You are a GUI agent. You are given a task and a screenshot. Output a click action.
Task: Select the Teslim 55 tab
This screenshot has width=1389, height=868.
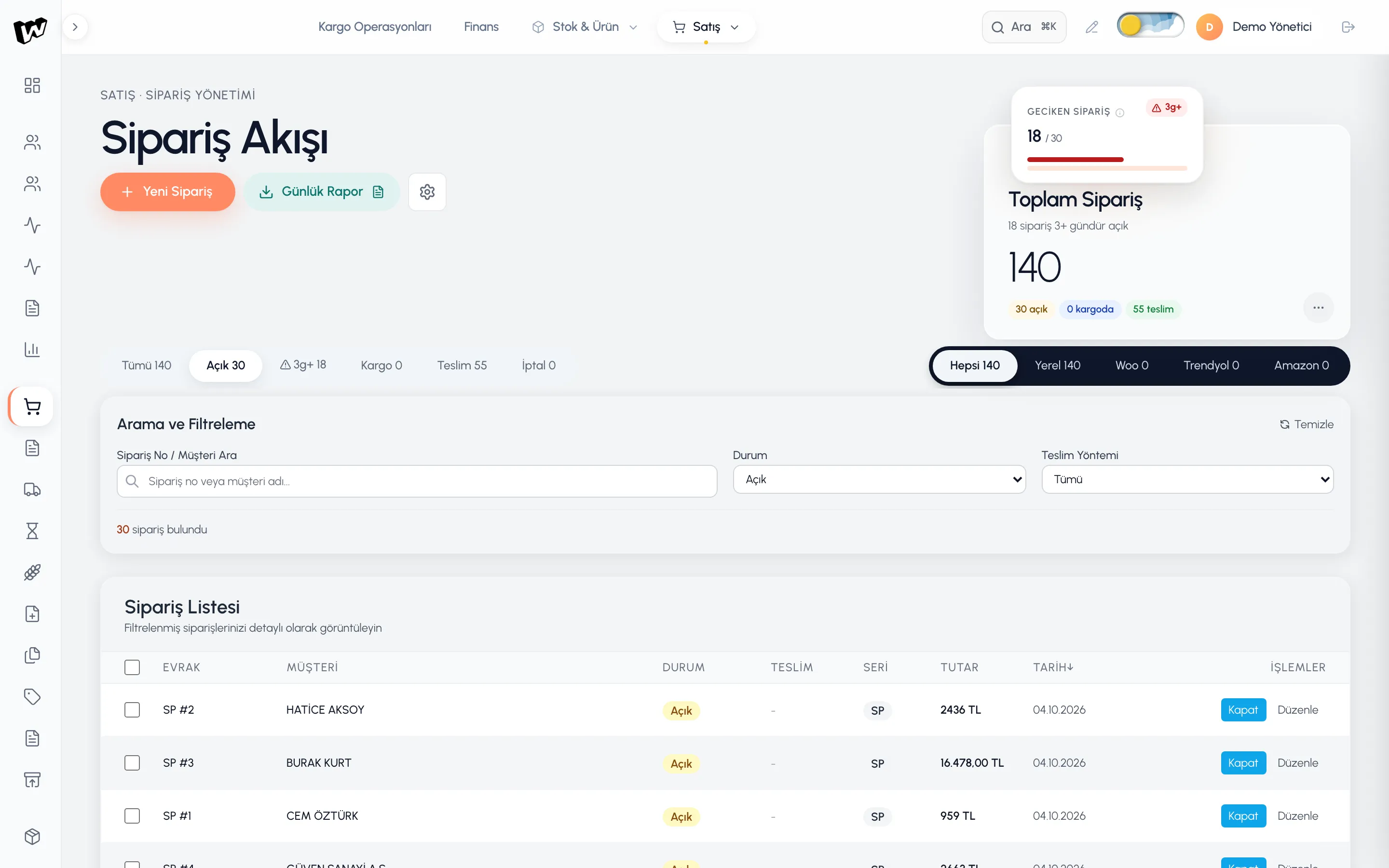(462, 366)
